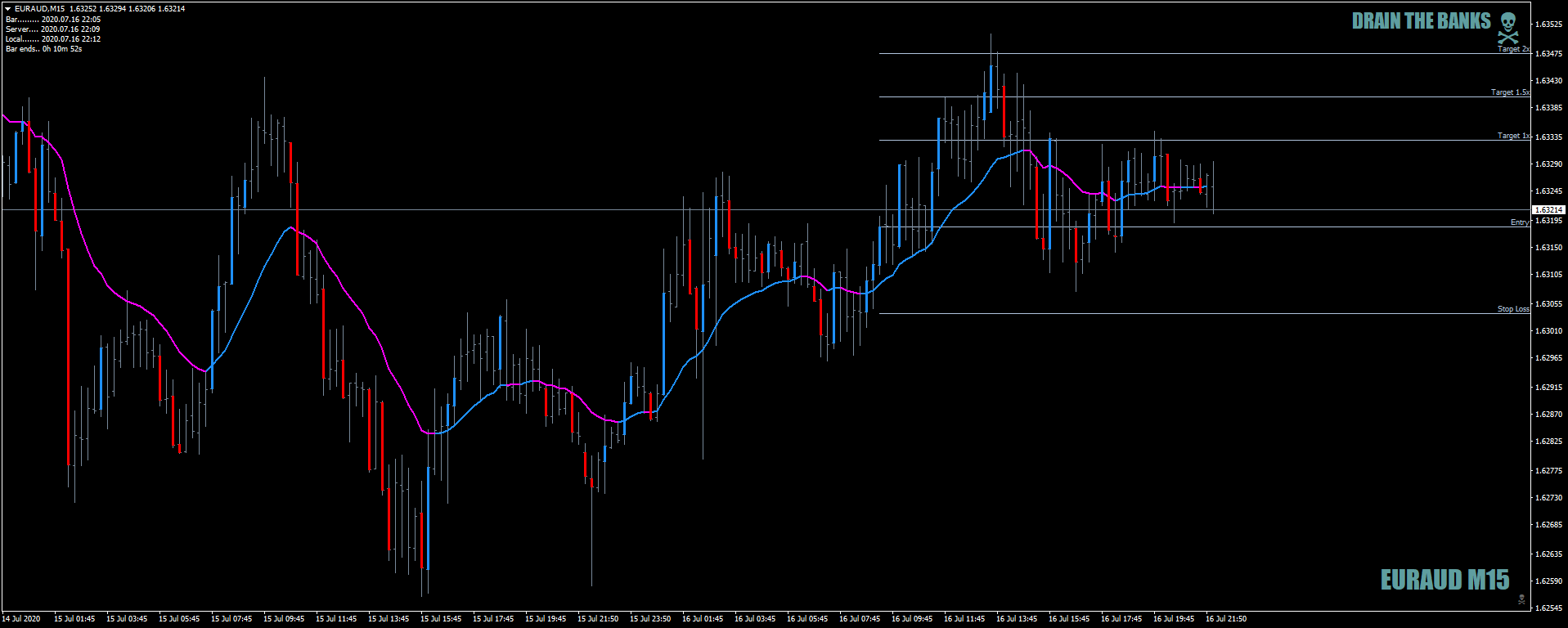Screen dimensions: 1568x628
Task: Click time axis label '16 Jul 05:45'
Action: point(807,619)
